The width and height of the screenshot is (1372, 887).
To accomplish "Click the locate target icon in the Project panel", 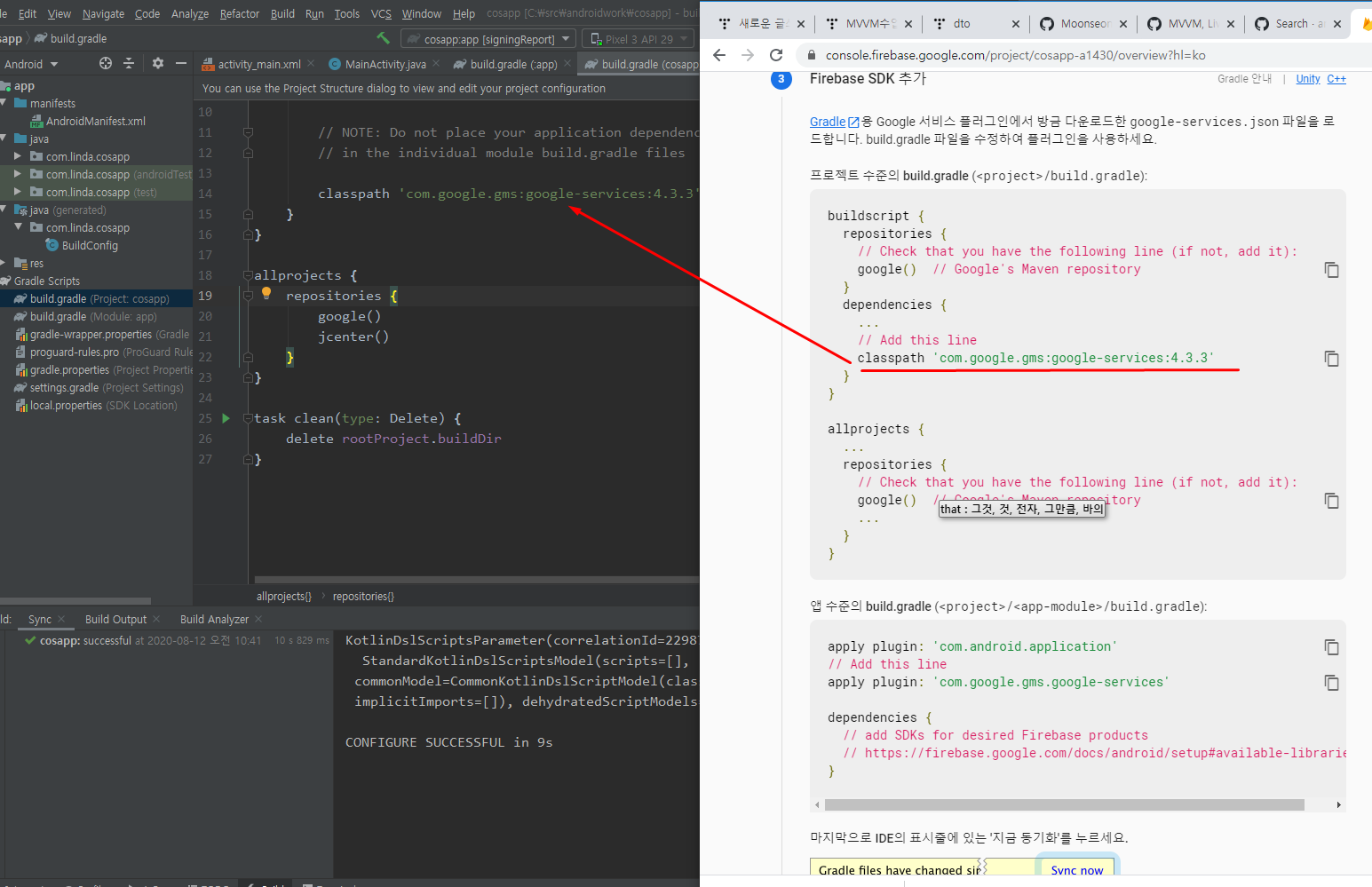I will click(106, 63).
